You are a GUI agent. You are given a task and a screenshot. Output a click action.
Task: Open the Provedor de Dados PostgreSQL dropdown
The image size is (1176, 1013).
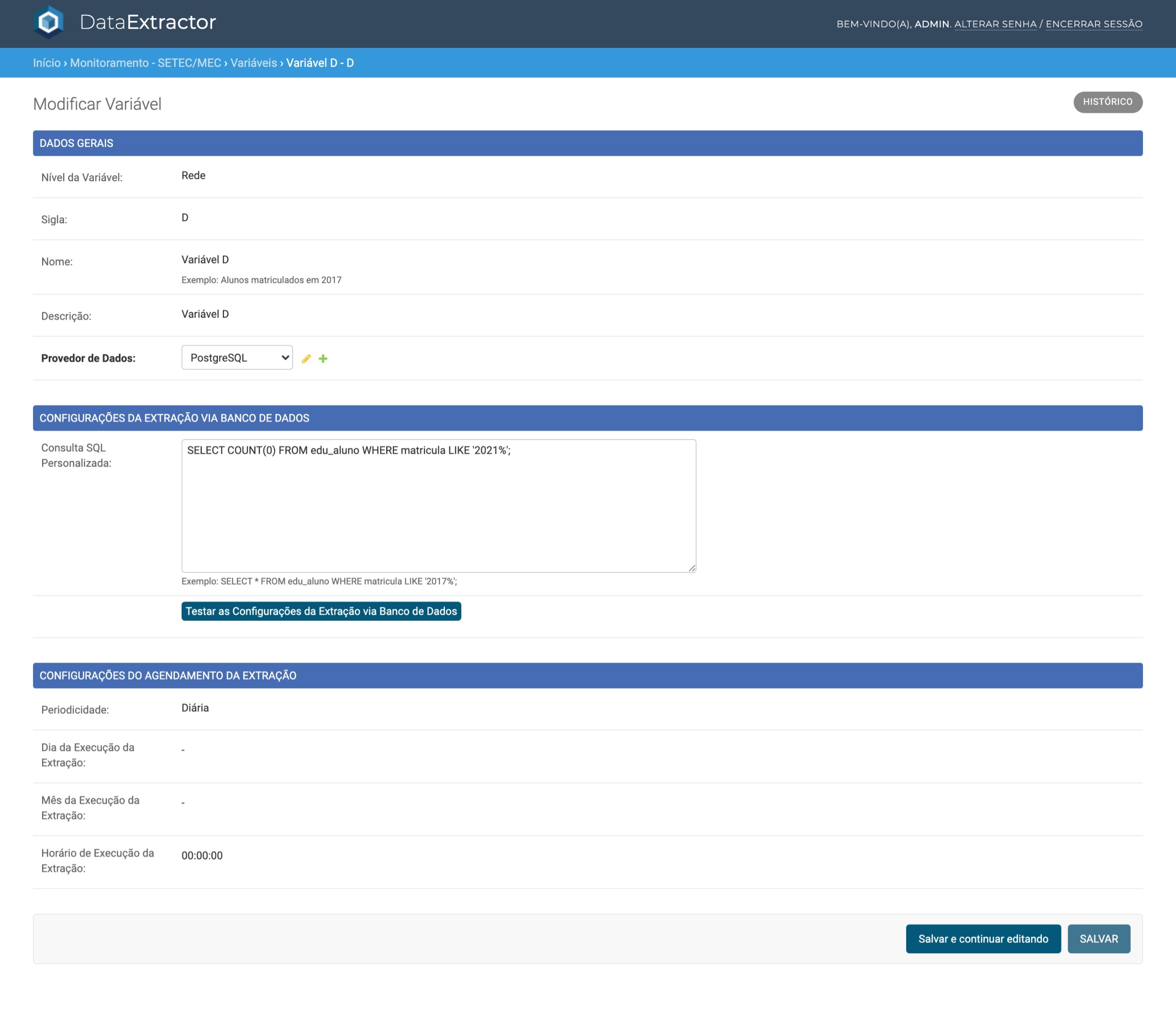tap(237, 358)
